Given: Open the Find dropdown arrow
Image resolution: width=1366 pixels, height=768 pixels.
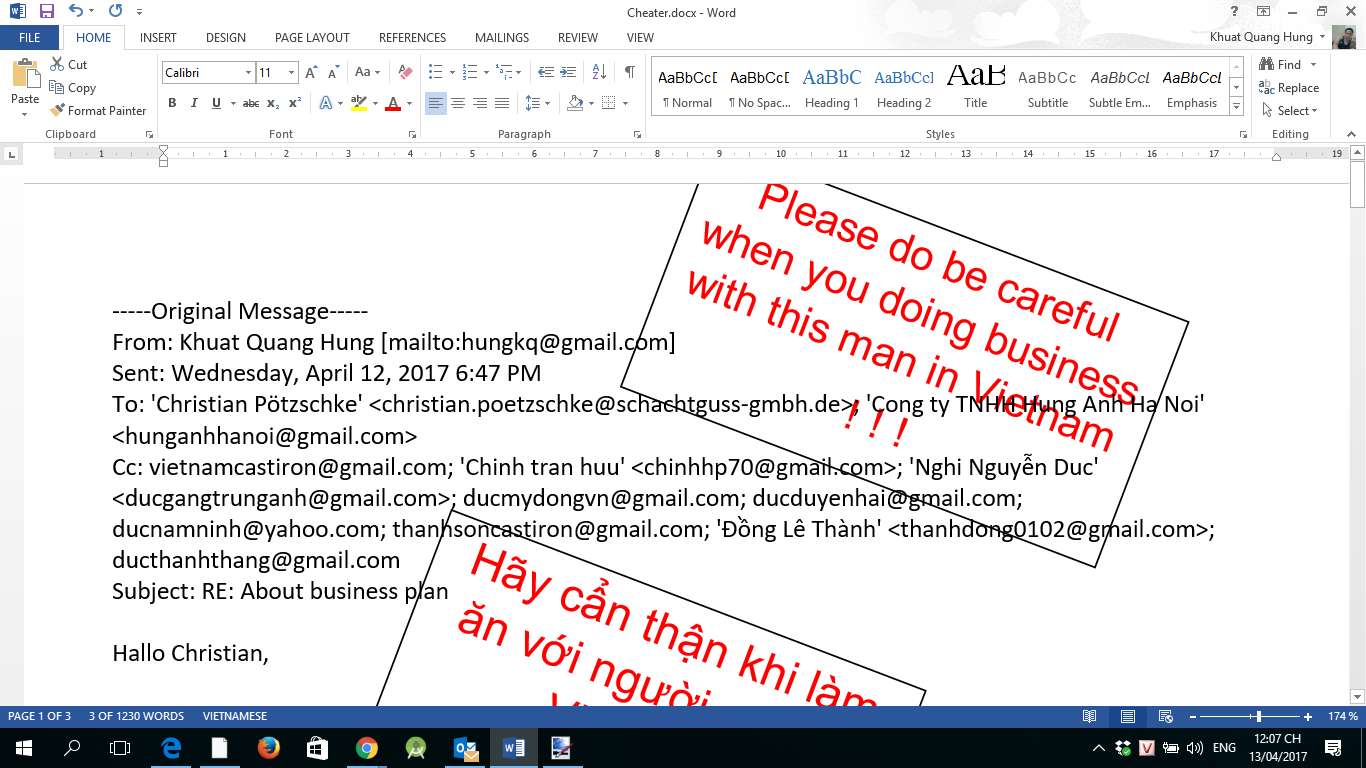Looking at the screenshot, I should tap(1312, 65).
